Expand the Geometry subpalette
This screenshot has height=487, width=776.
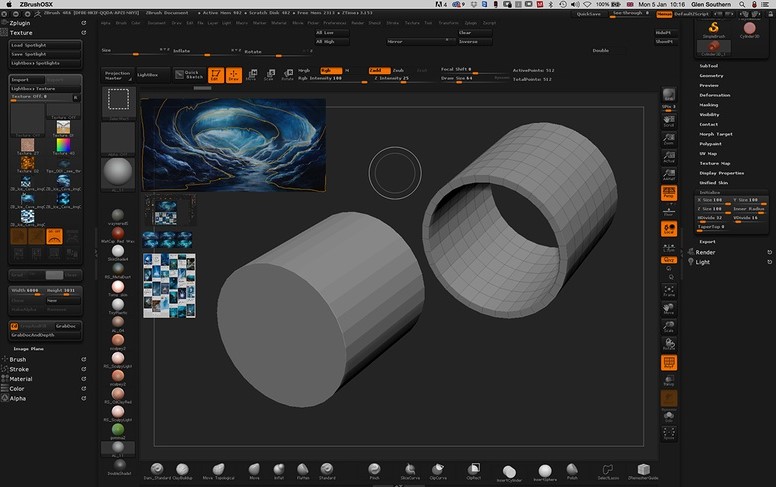click(x=711, y=75)
